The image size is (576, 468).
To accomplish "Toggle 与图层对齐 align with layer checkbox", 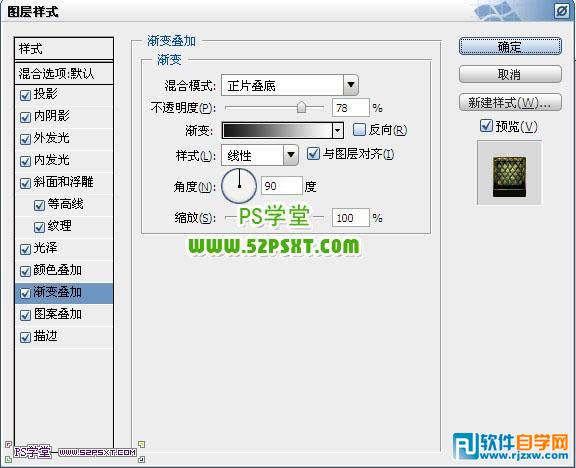I will pyautogui.click(x=313, y=153).
